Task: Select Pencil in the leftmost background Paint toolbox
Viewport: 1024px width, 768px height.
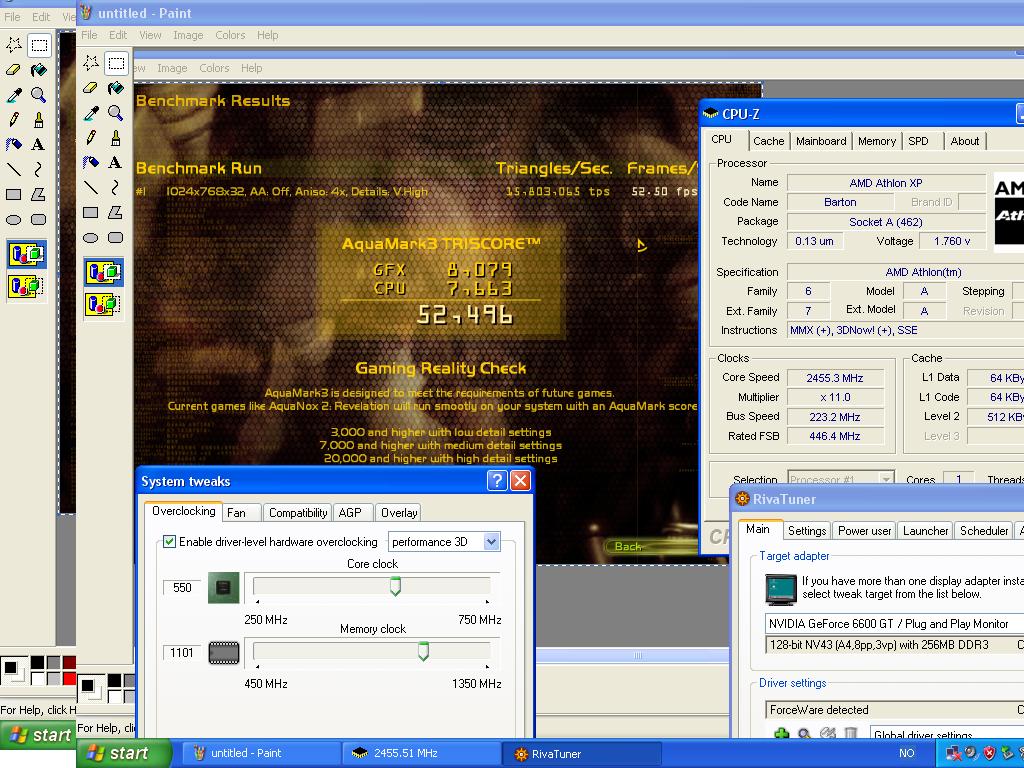Action: [14, 120]
